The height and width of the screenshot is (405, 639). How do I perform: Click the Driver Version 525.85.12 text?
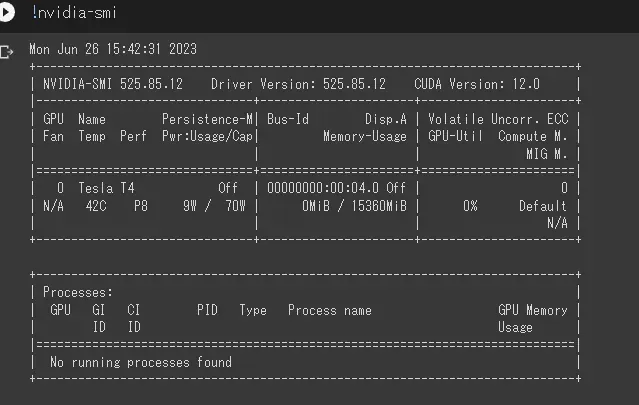tap(298, 84)
